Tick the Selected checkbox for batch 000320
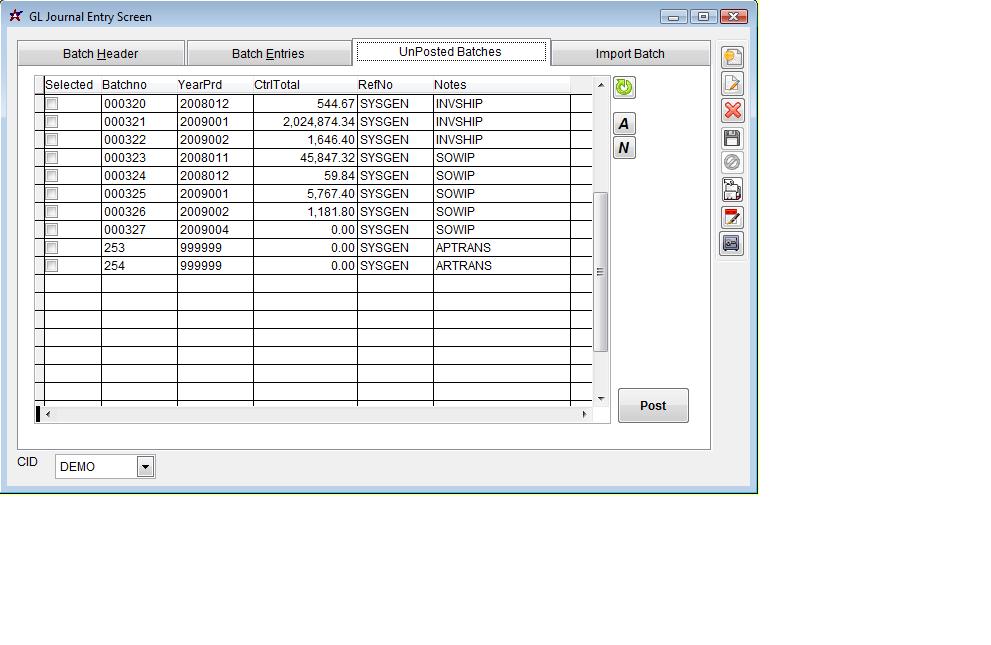The height and width of the screenshot is (645, 991). [x=52, y=104]
